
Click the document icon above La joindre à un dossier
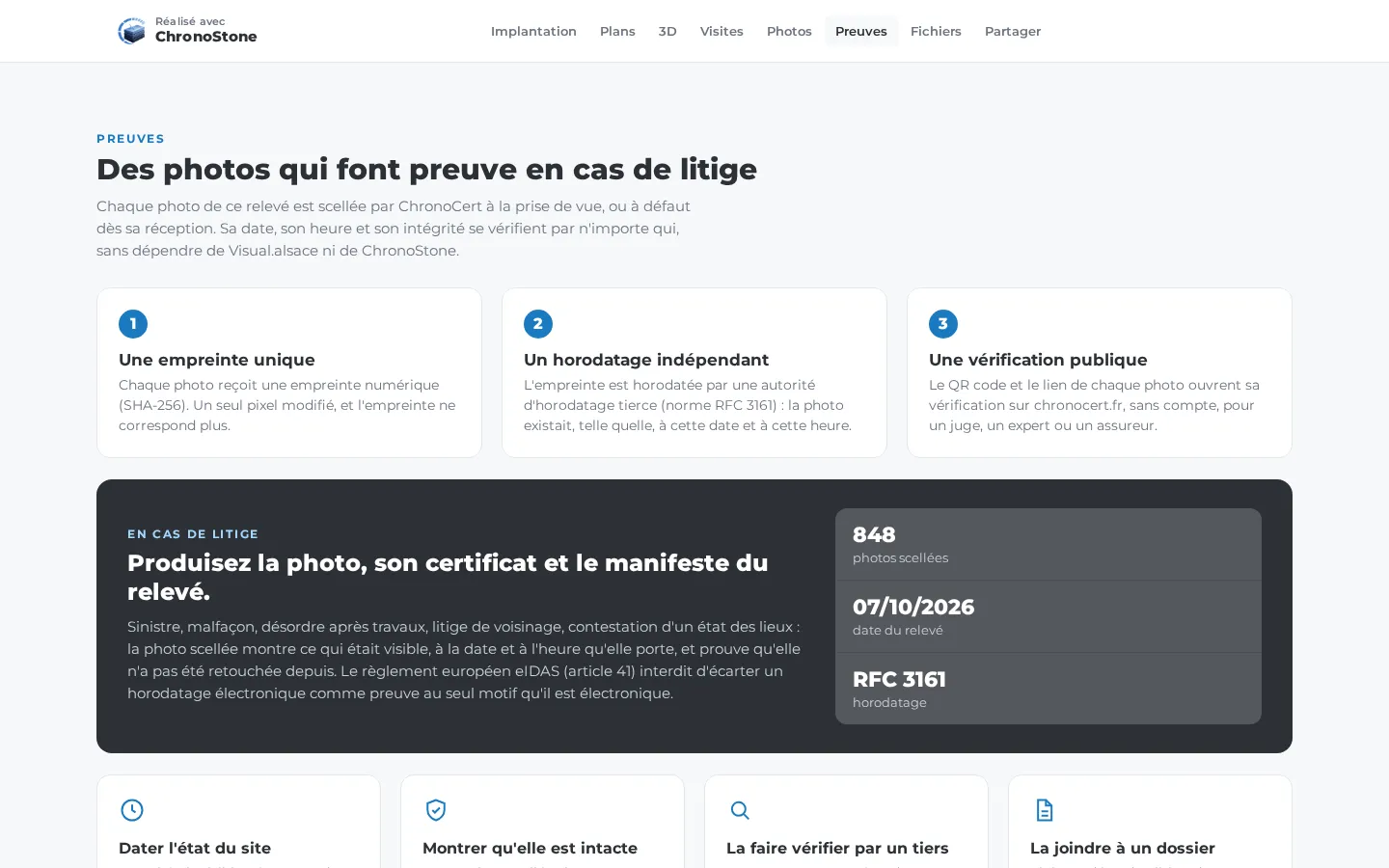(1044, 810)
